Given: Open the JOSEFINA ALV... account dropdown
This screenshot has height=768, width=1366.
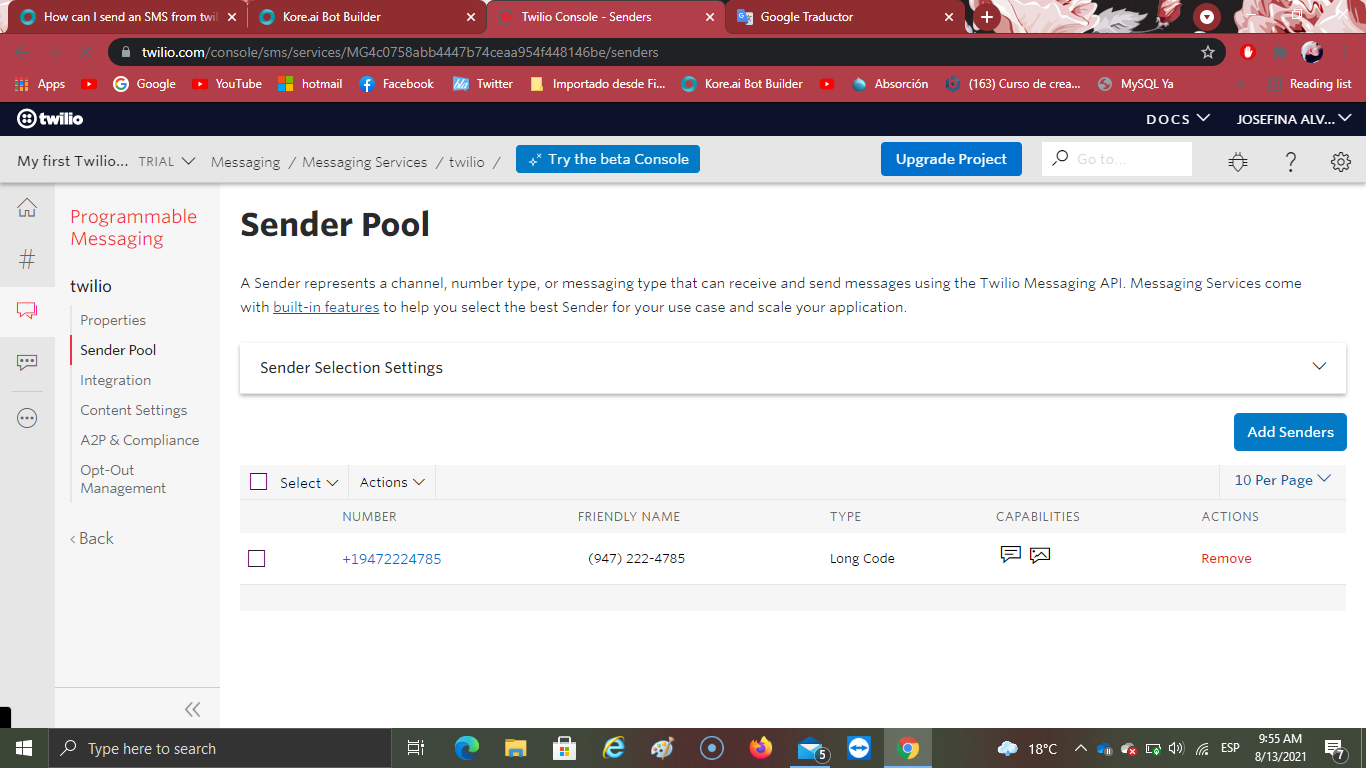Looking at the screenshot, I should pos(1294,119).
